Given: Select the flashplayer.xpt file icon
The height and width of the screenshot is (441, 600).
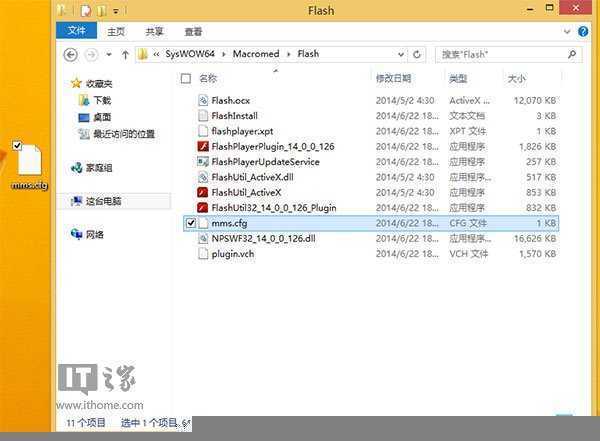Looking at the screenshot, I should (x=203, y=131).
